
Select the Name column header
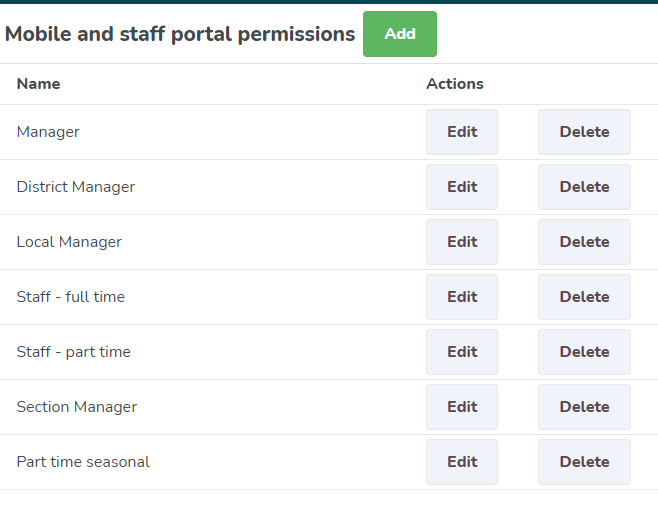click(x=38, y=84)
